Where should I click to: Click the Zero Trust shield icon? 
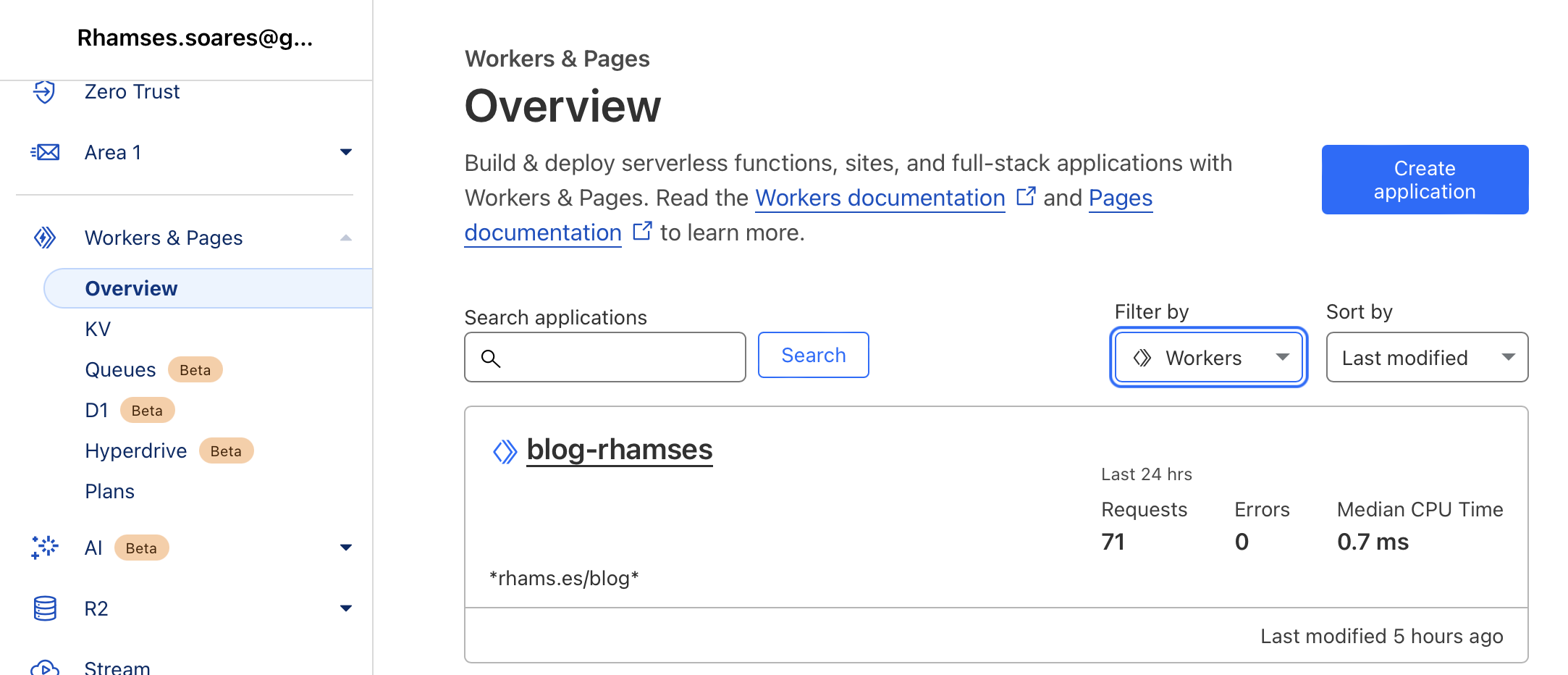45,91
